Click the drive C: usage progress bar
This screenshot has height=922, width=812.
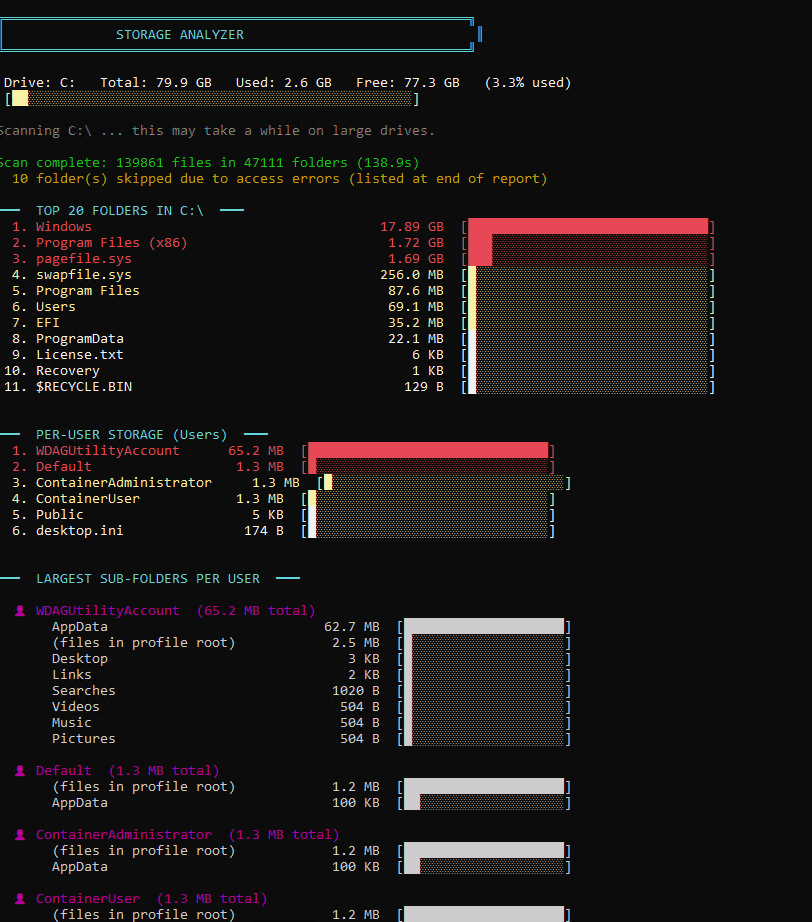point(212,99)
